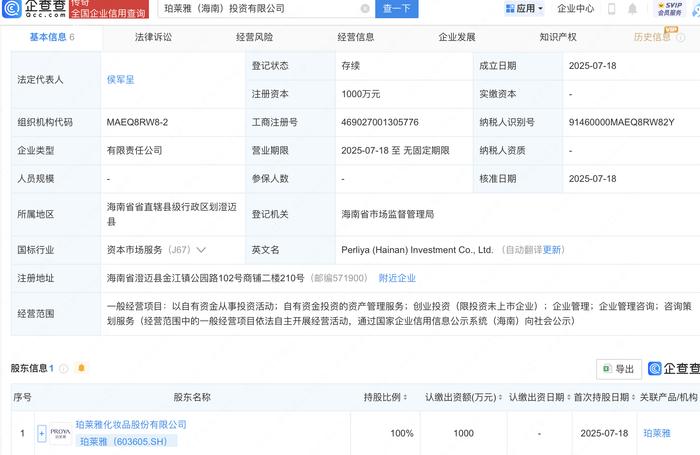Open 企业中心 in the header
Screen dimensions: 700x455
click(x=575, y=8)
